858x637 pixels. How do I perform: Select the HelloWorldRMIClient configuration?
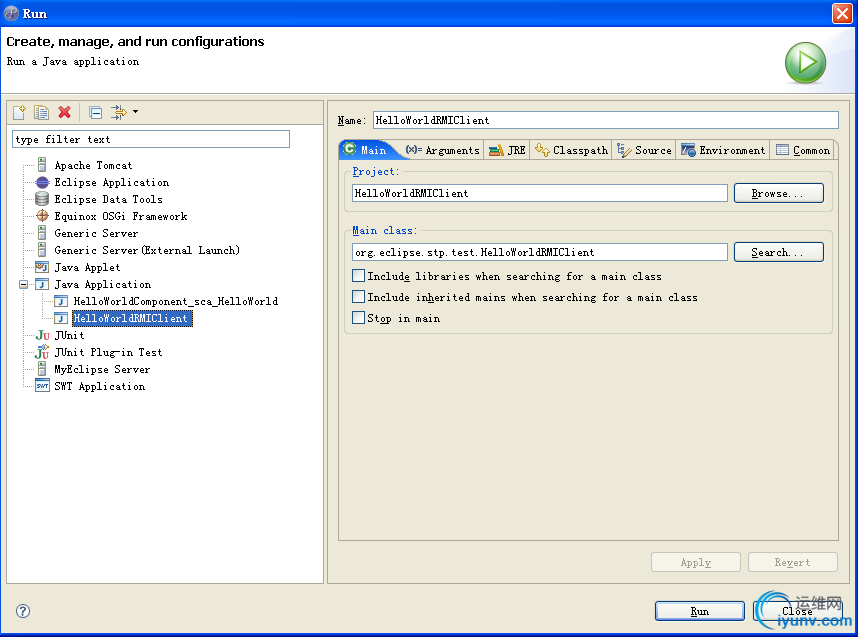pyautogui.click(x=131, y=318)
